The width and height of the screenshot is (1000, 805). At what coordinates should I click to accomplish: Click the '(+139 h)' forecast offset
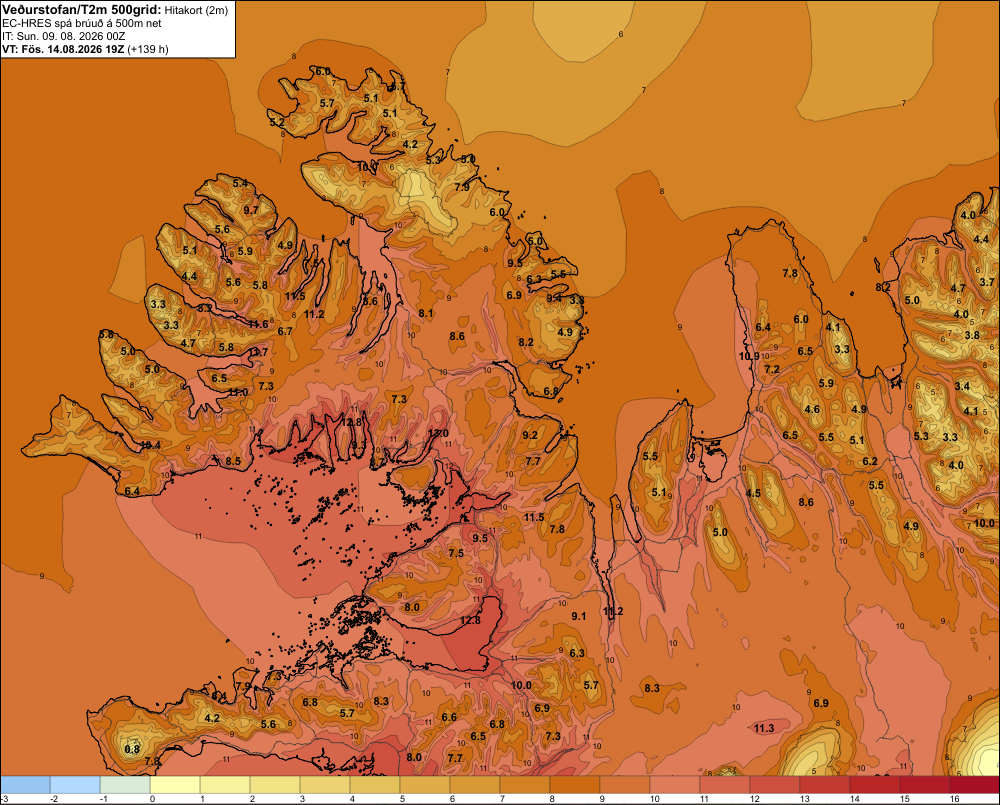148,49
